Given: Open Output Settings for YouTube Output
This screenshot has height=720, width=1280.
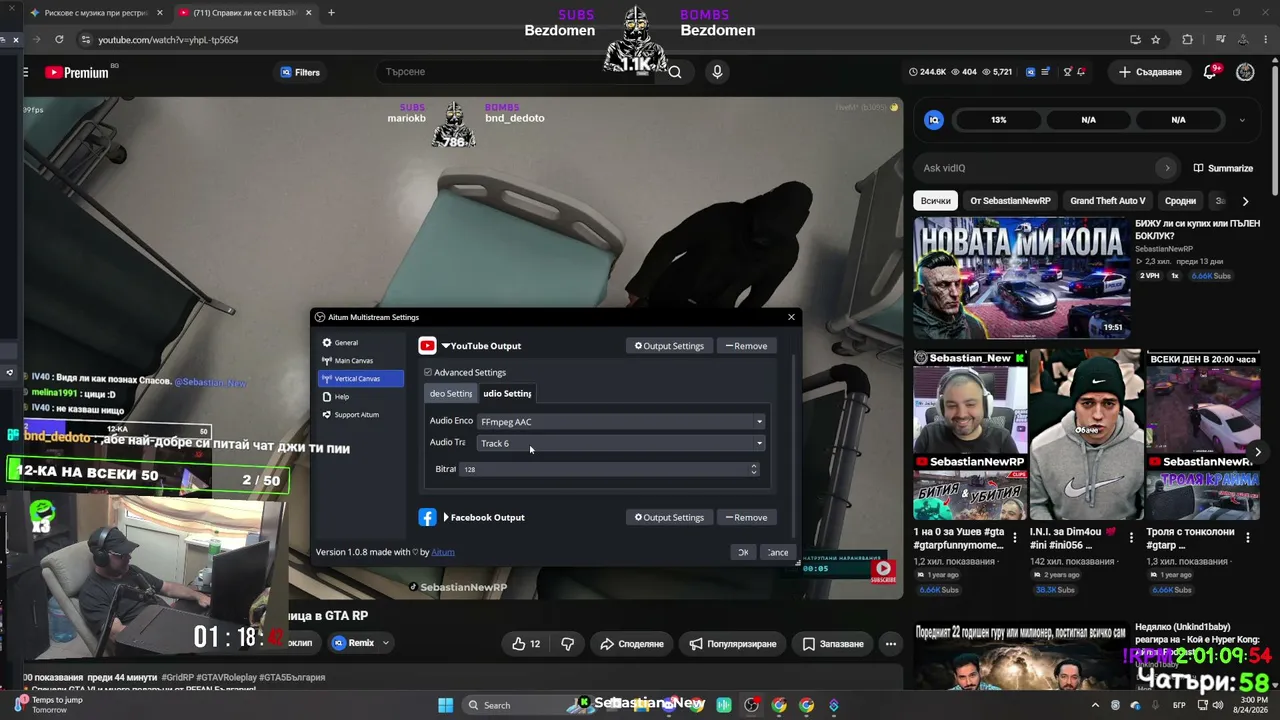Looking at the screenshot, I should [669, 346].
